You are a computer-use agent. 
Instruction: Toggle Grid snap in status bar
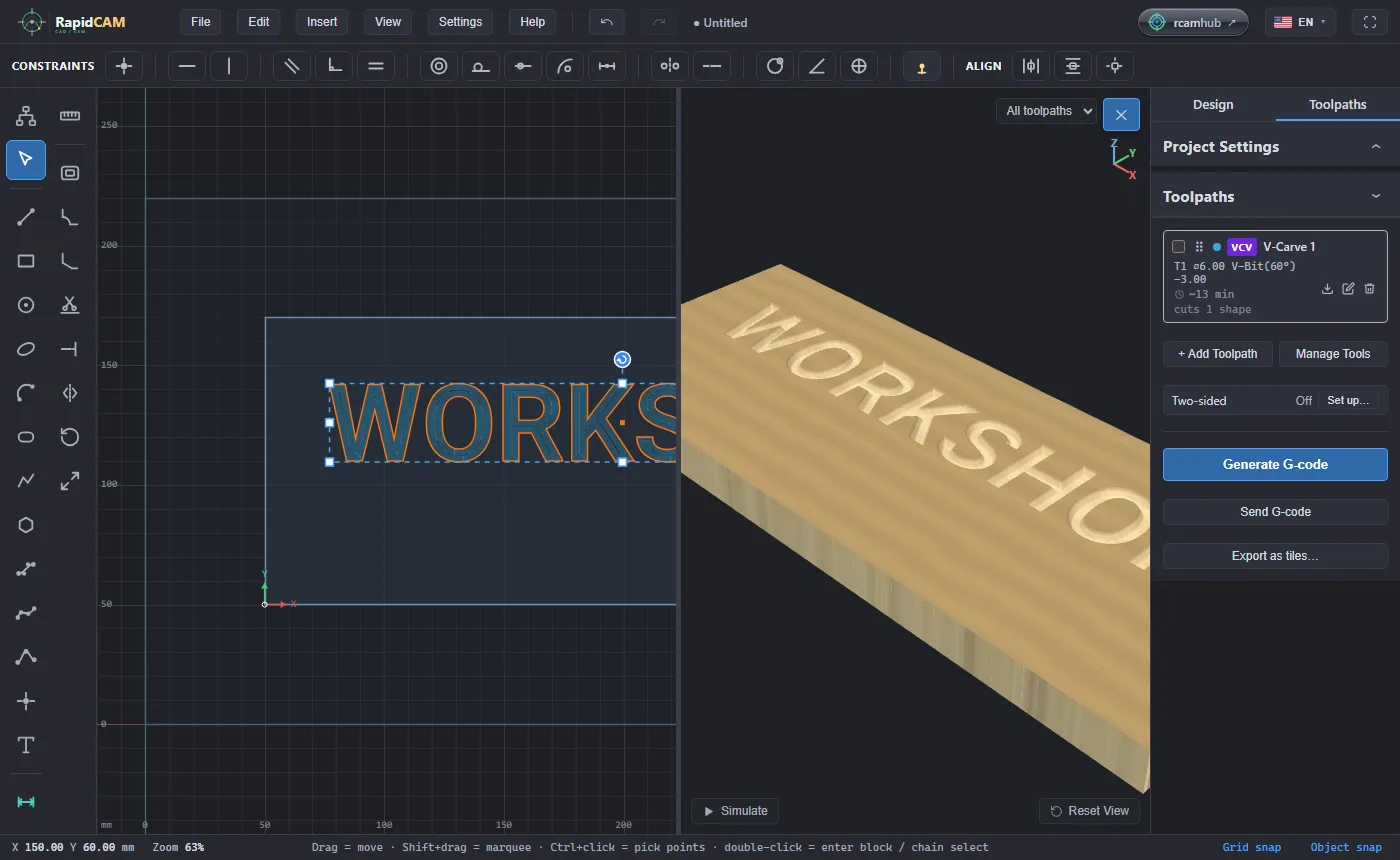(1251, 847)
